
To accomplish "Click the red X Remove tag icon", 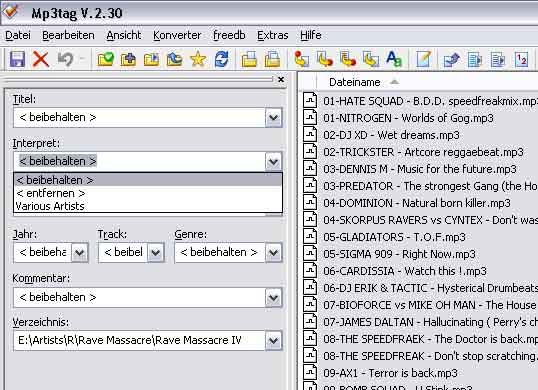I will (x=40, y=59).
